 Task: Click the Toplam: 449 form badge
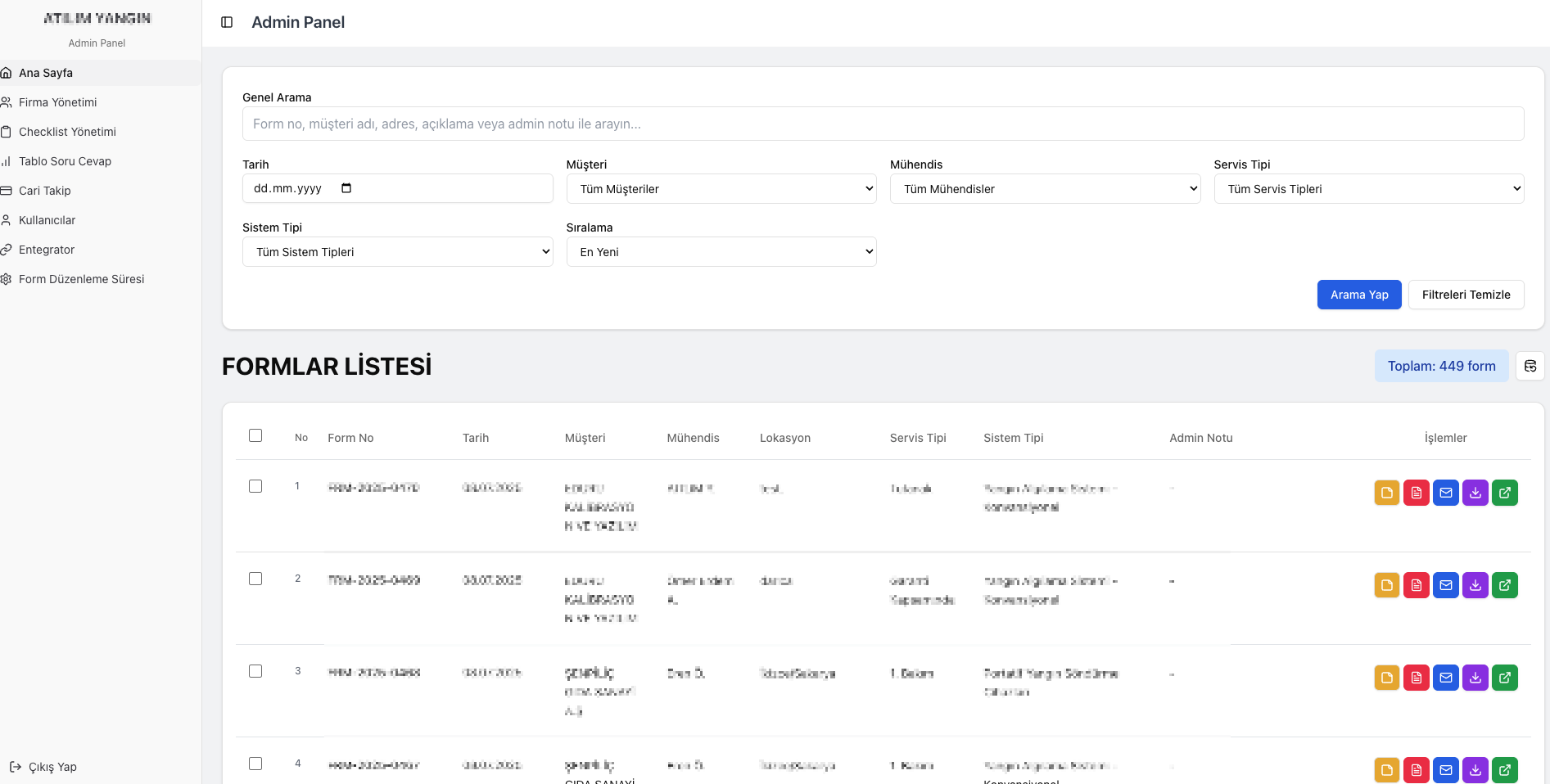[x=1441, y=366]
